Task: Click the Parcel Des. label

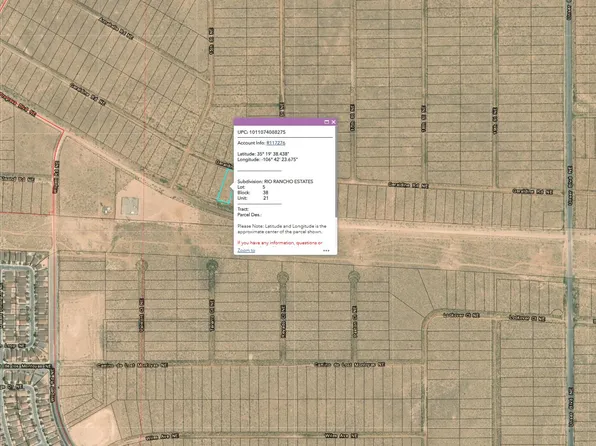Action: pos(250,215)
